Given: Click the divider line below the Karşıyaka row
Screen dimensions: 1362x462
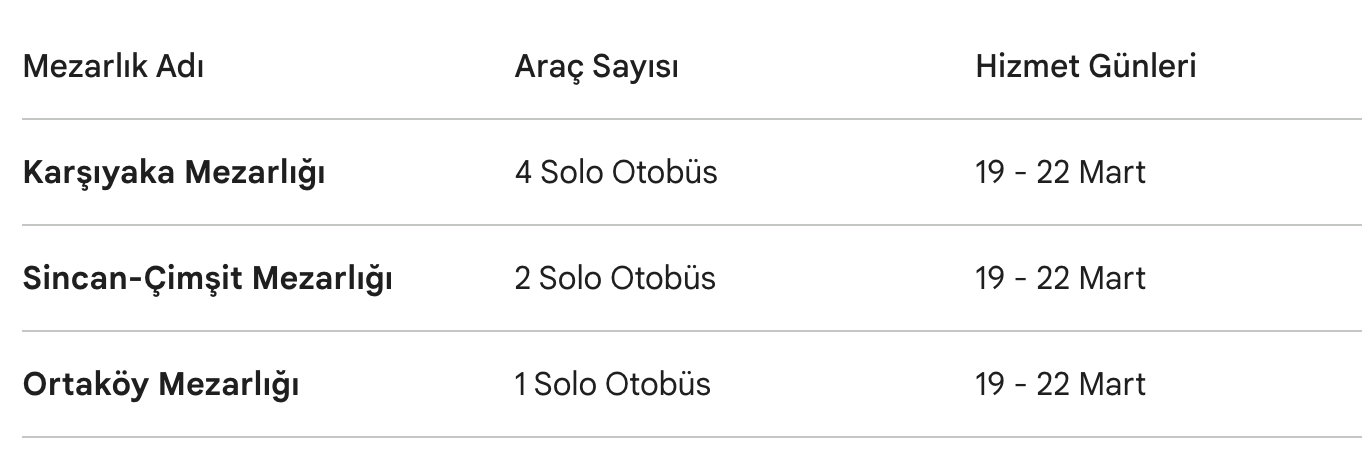Looking at the screenshot, I should tap(681, 226).
